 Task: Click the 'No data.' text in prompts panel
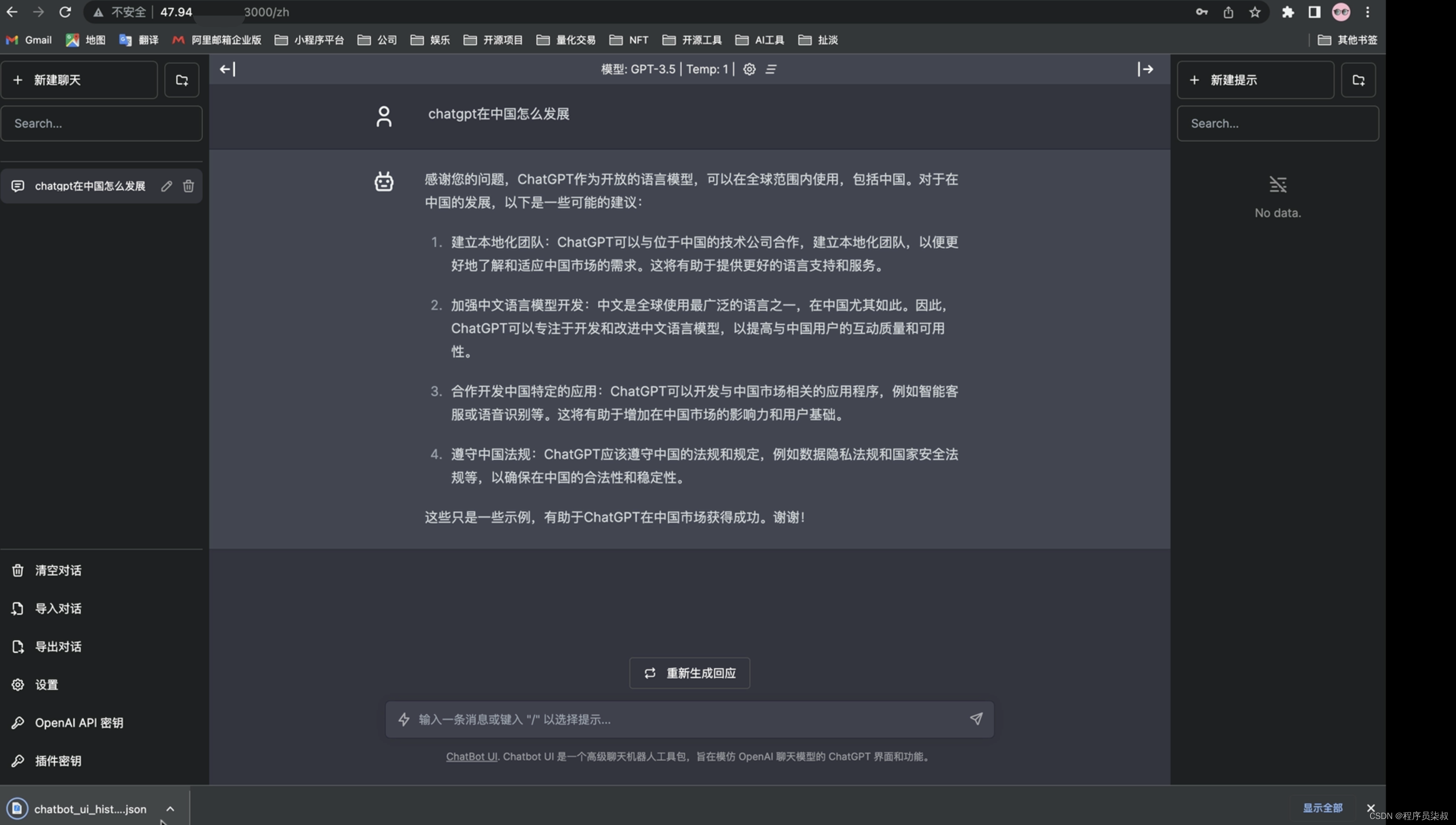click(x=1277, y=213)
